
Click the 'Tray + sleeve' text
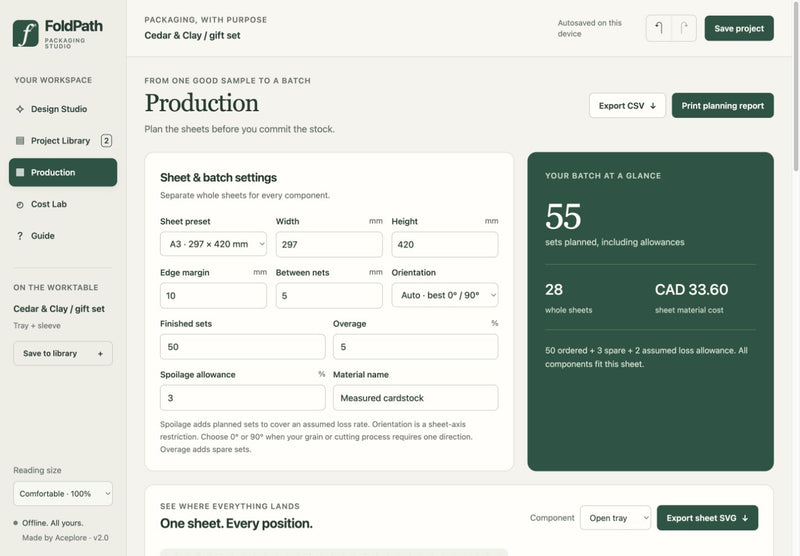tap(37, 325)
